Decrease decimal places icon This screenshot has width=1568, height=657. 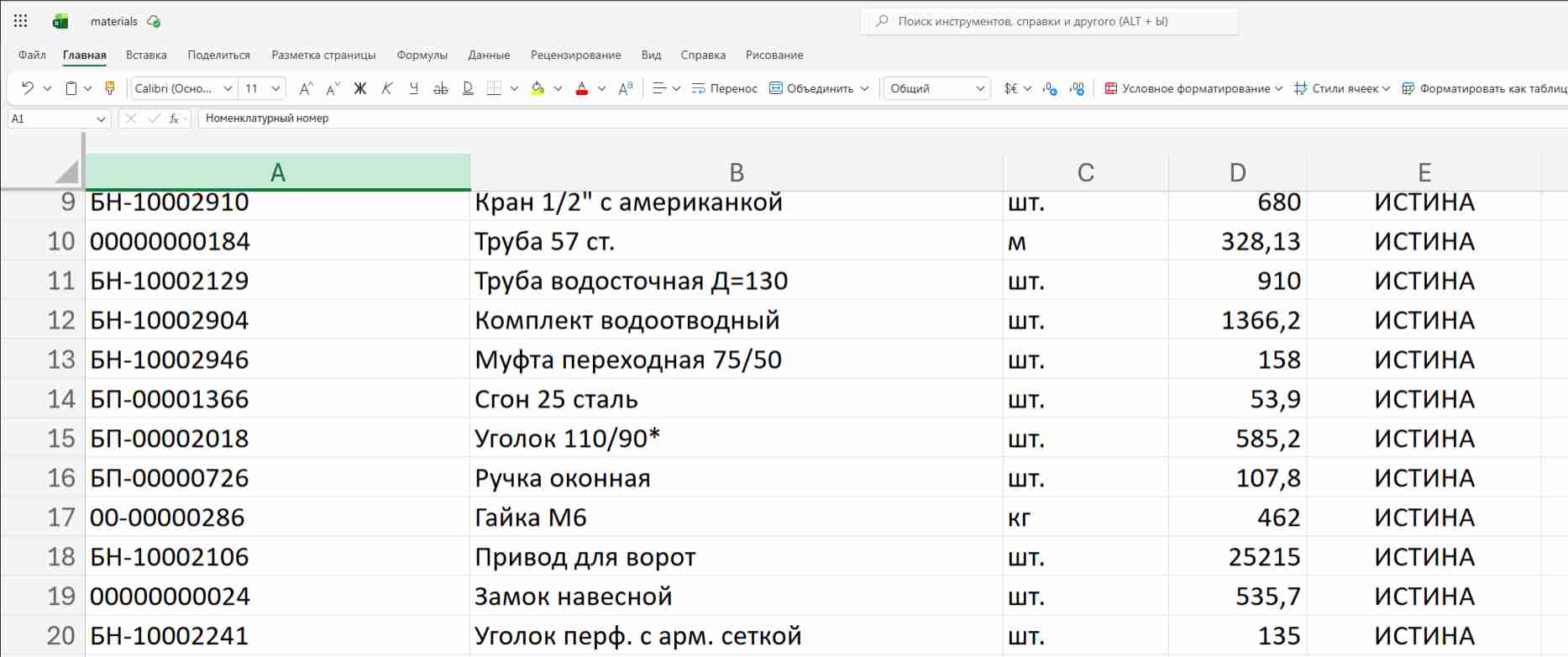1077,88
